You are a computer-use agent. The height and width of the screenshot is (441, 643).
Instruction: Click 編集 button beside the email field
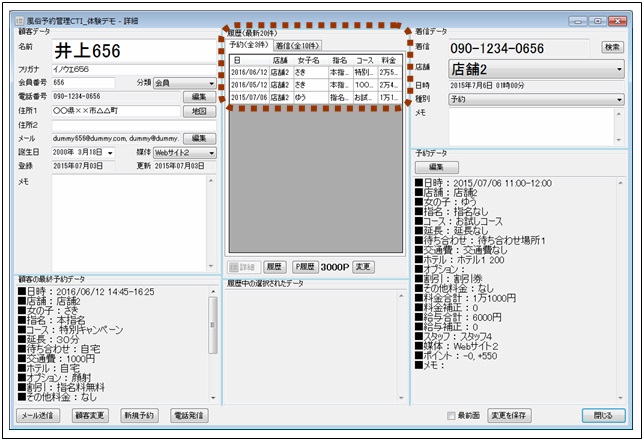pos(199,138)
